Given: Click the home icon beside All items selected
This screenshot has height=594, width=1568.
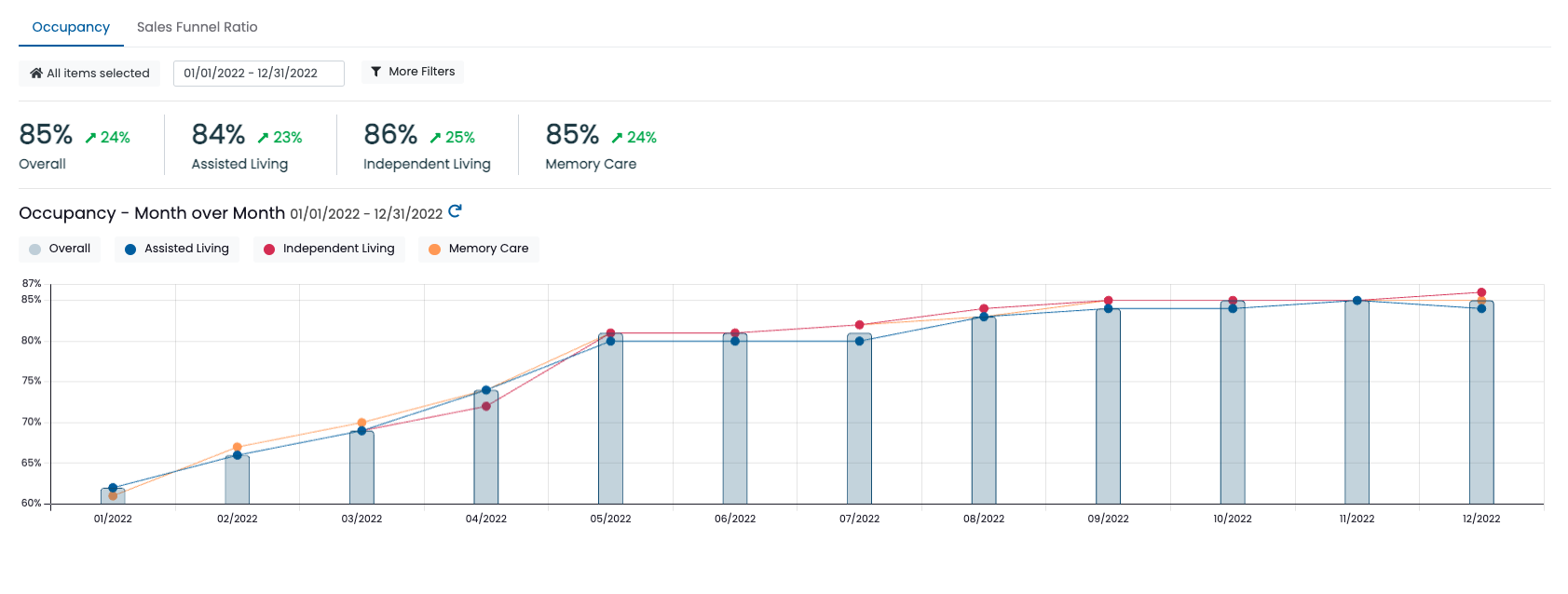Looking at the screenshot, I should [x=36, y=74].
